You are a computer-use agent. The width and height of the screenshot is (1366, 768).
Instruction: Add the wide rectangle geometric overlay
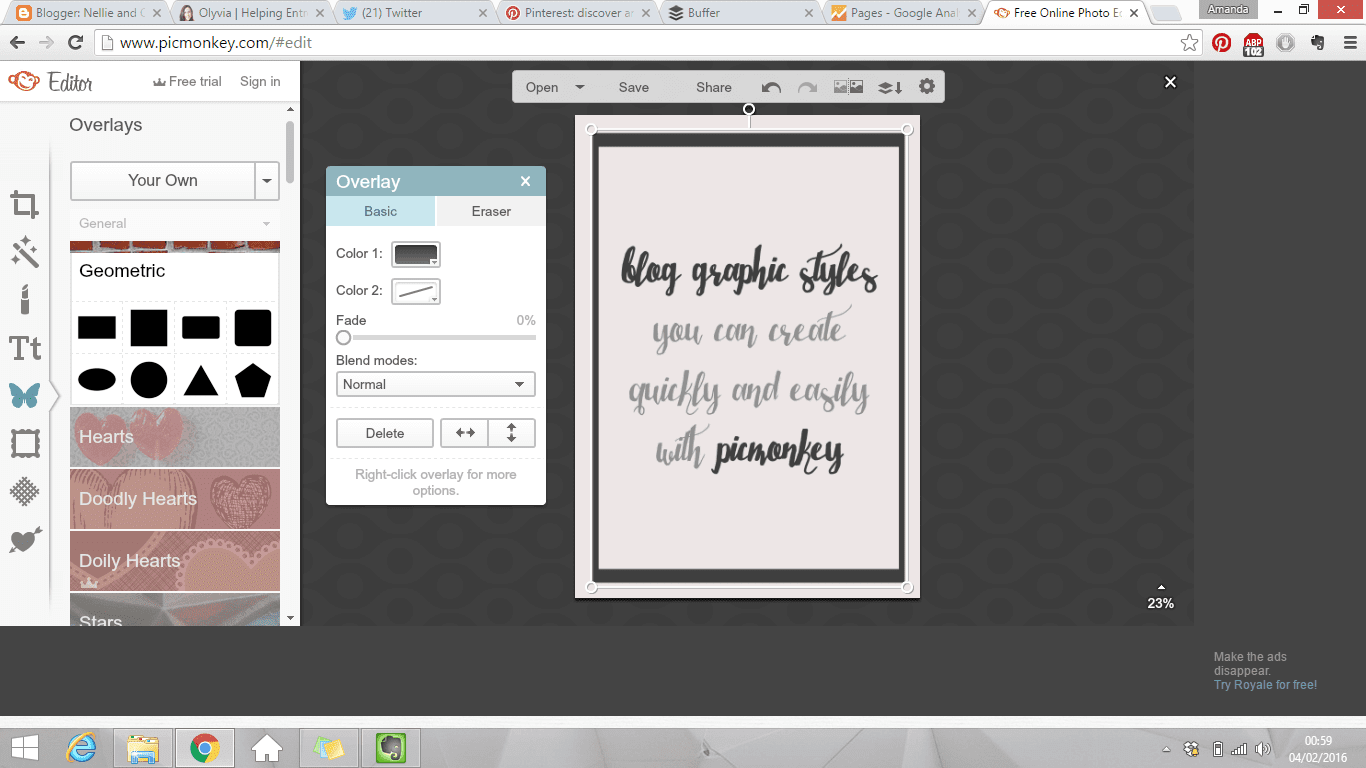coord(97,327)
